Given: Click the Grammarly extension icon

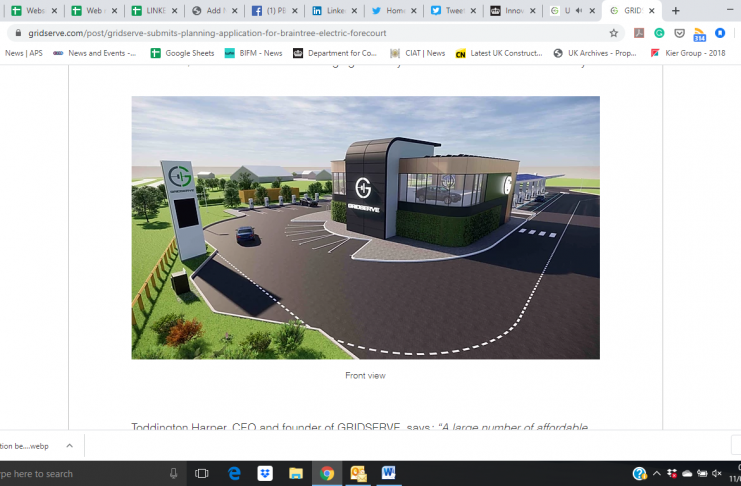Looking at the screenshot, I should pyautogui.click(x=659, y=33).
